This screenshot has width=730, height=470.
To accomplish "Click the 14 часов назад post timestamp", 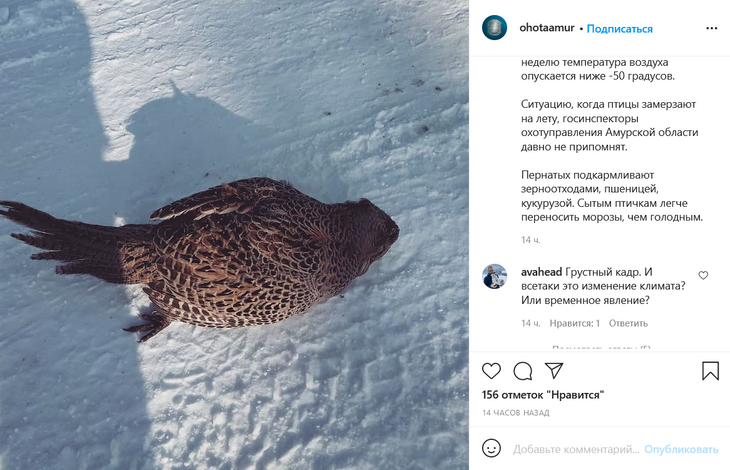I will click(515, 413).
